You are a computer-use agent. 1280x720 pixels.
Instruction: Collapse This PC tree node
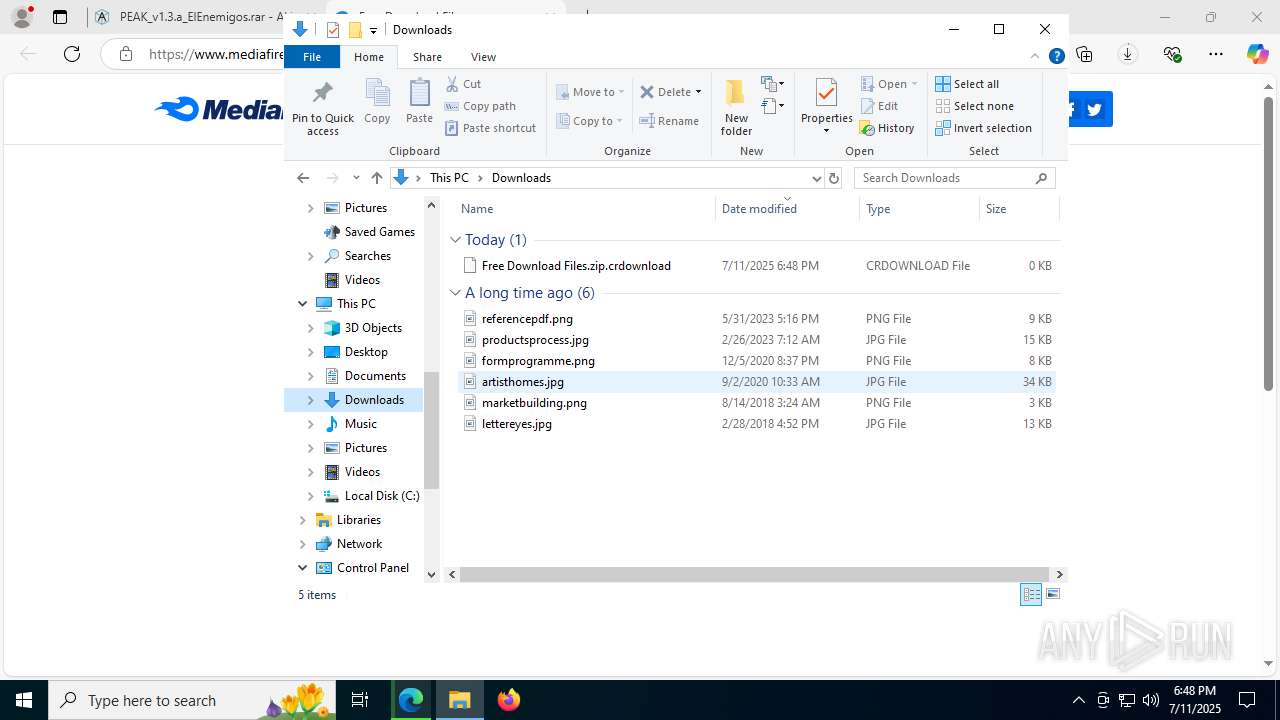click(x=303, y=304)
